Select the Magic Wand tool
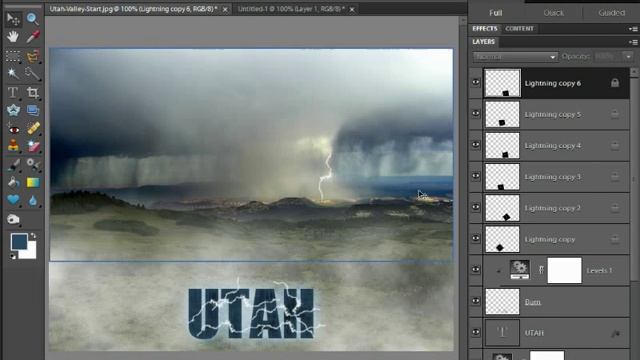This screenshot has height=360, width=640. (x=13, y=73)
